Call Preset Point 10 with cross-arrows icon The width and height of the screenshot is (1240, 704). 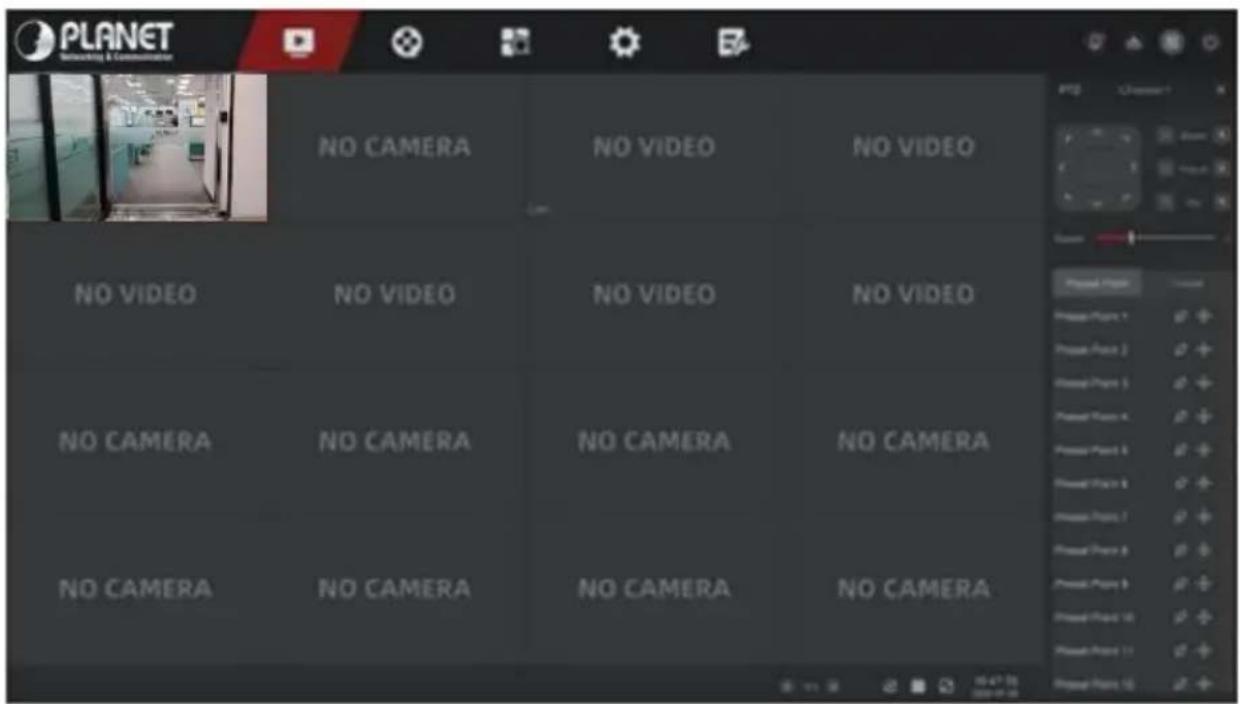(x=1204, y=617)
